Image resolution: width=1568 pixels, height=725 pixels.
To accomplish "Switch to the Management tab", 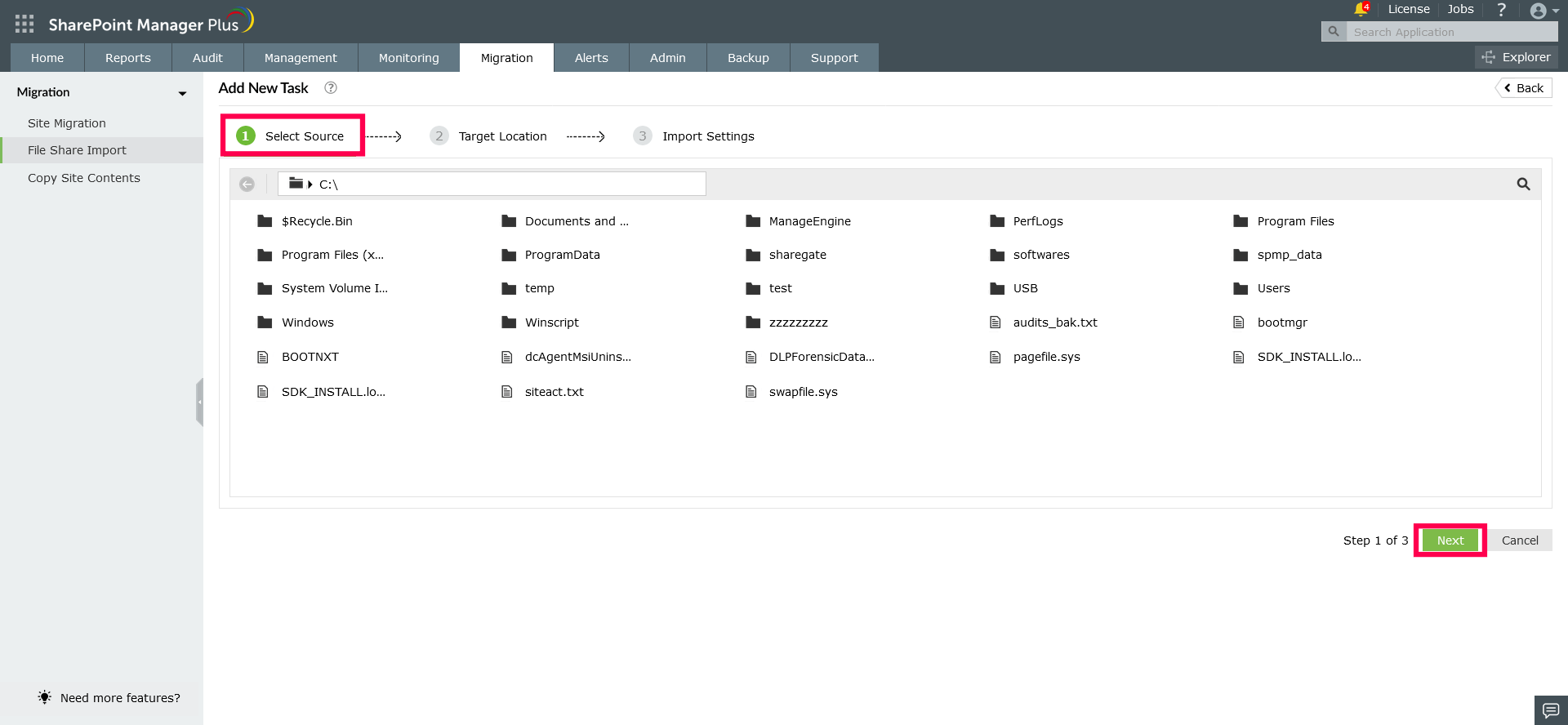I will [301, 58].
